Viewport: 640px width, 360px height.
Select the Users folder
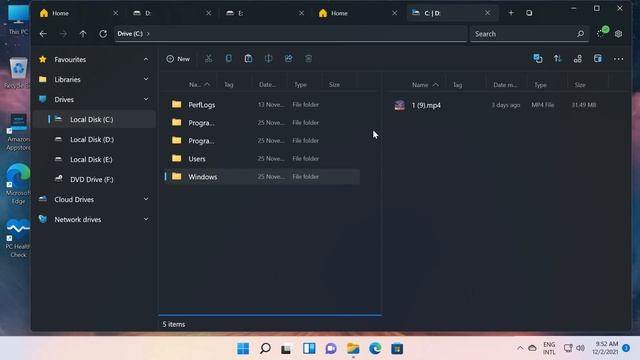tap(262, 158)
